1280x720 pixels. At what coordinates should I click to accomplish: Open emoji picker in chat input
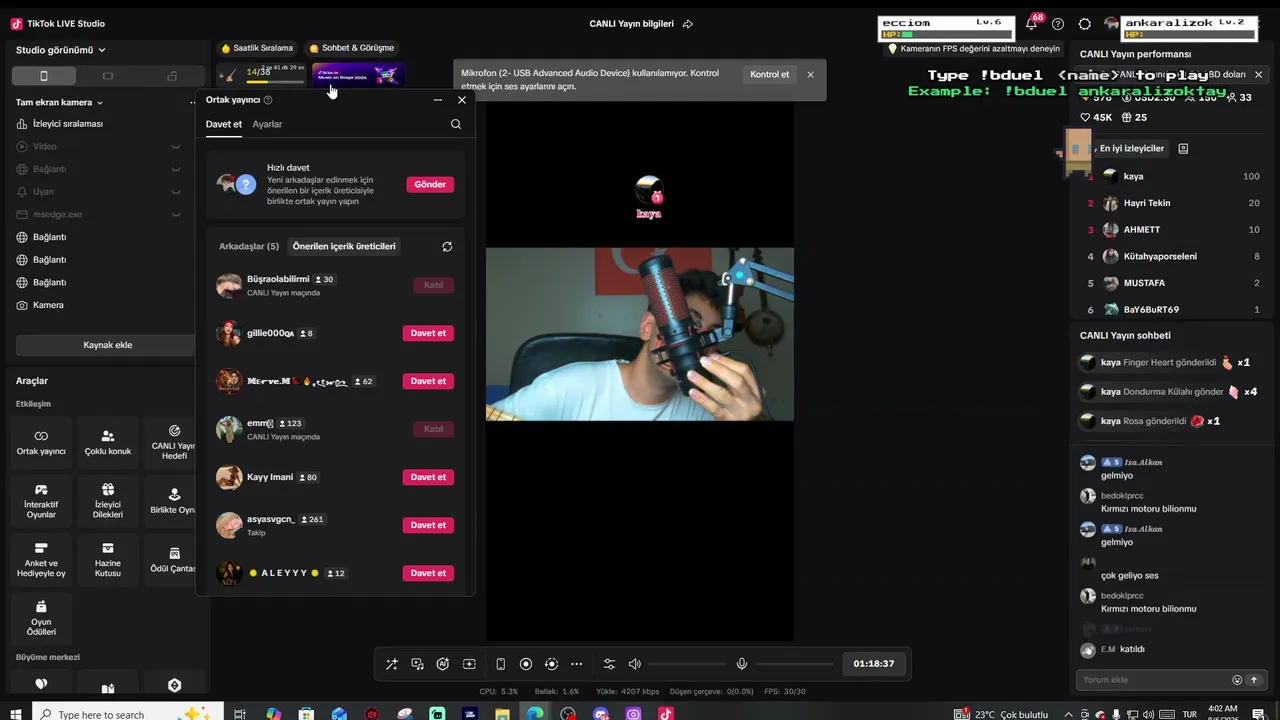pyautogui.click(x=1237, y=680)
